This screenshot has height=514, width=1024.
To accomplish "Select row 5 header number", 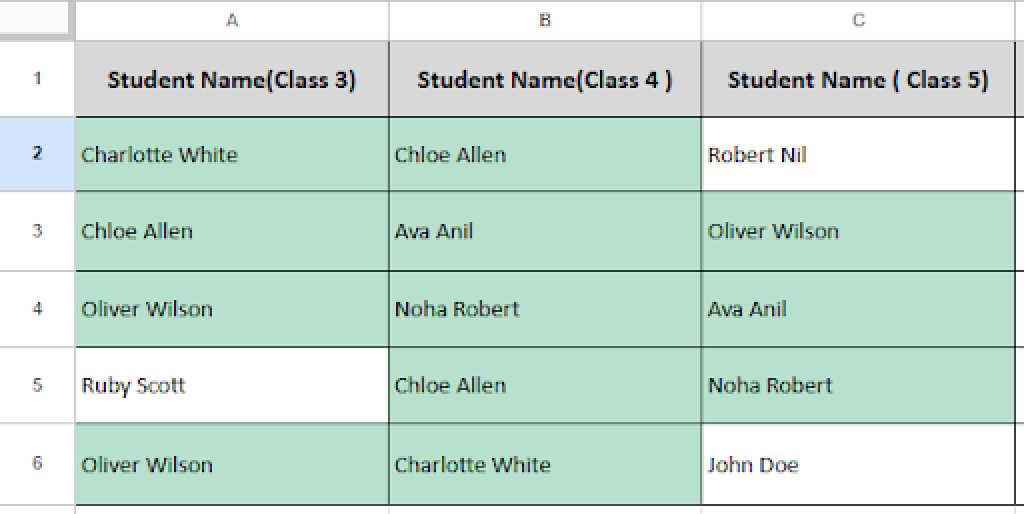I will 37,385.
